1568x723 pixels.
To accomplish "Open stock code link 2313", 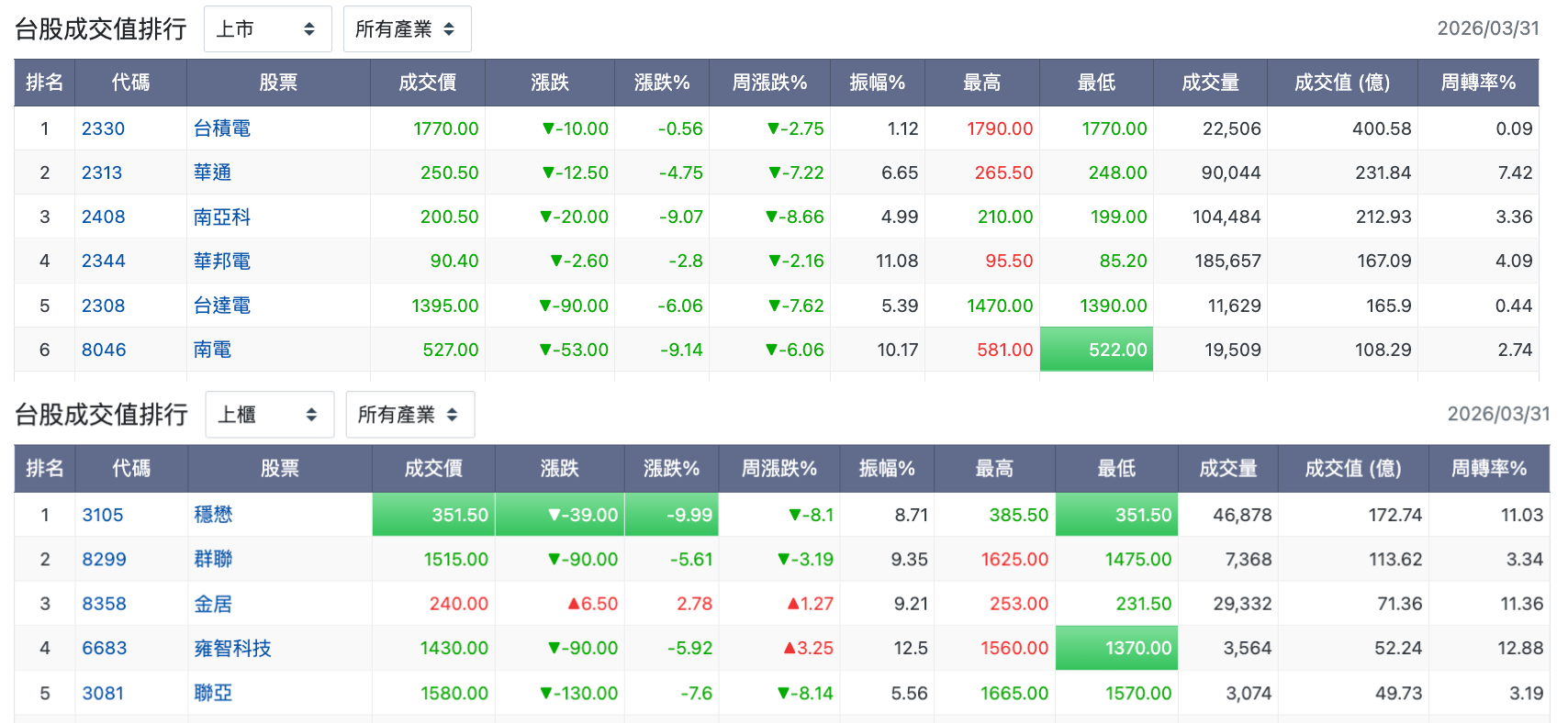I will pos(102,172).
